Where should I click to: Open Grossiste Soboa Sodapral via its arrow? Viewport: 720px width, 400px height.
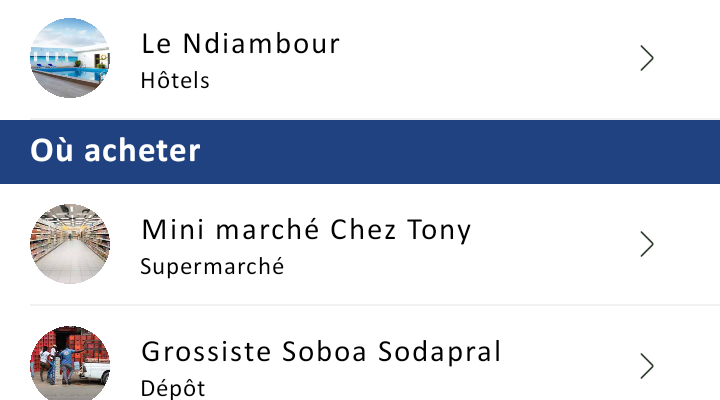647,366
